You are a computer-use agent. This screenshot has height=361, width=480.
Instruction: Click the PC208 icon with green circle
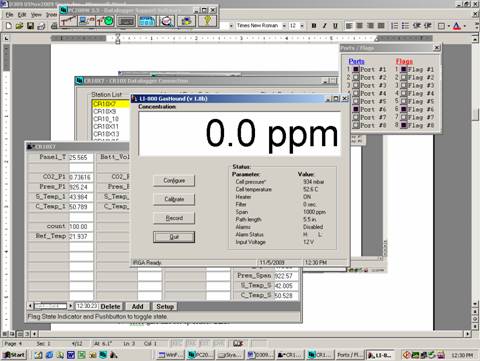click(x=105, y=21)
